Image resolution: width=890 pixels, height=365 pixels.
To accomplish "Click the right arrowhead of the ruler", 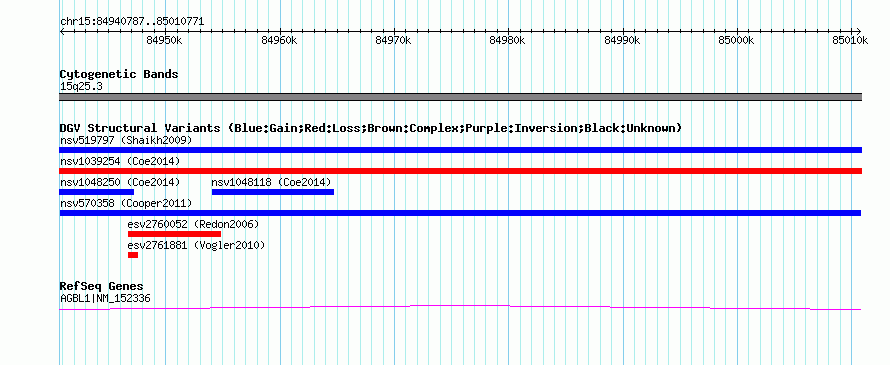I will pos(859,31).
